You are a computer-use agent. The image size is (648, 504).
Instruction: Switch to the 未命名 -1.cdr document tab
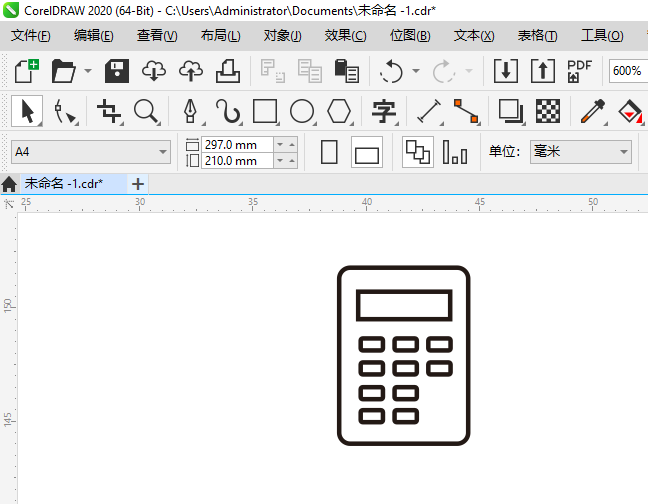click(x=74, y=184)
